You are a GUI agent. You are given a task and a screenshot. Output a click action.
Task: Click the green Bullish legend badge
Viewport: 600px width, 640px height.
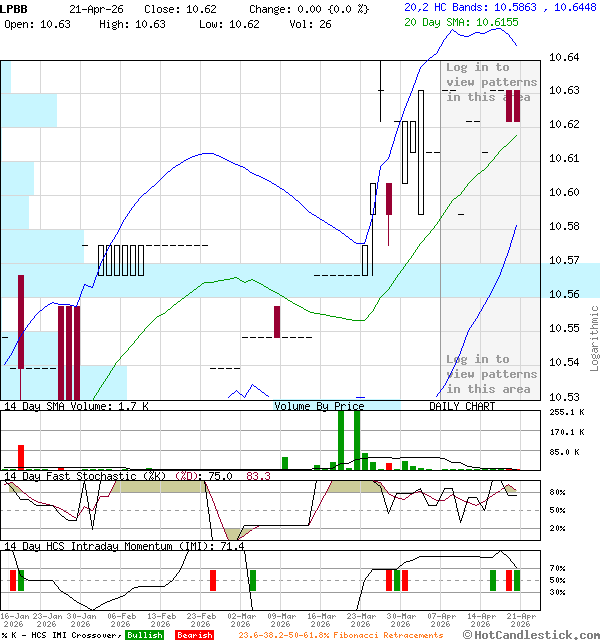point(147,635)
